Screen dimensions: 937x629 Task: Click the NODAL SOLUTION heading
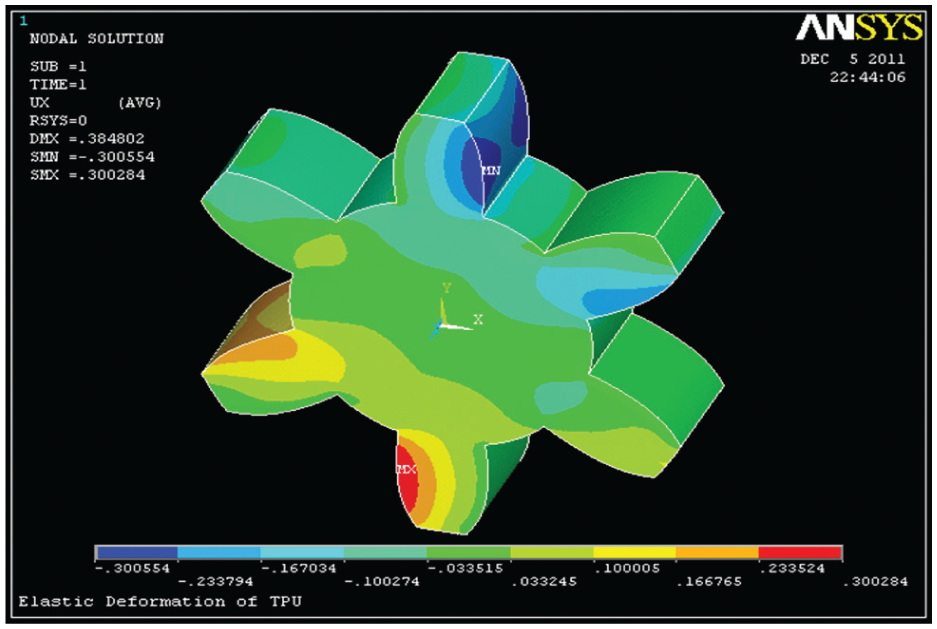coord(97,39)
